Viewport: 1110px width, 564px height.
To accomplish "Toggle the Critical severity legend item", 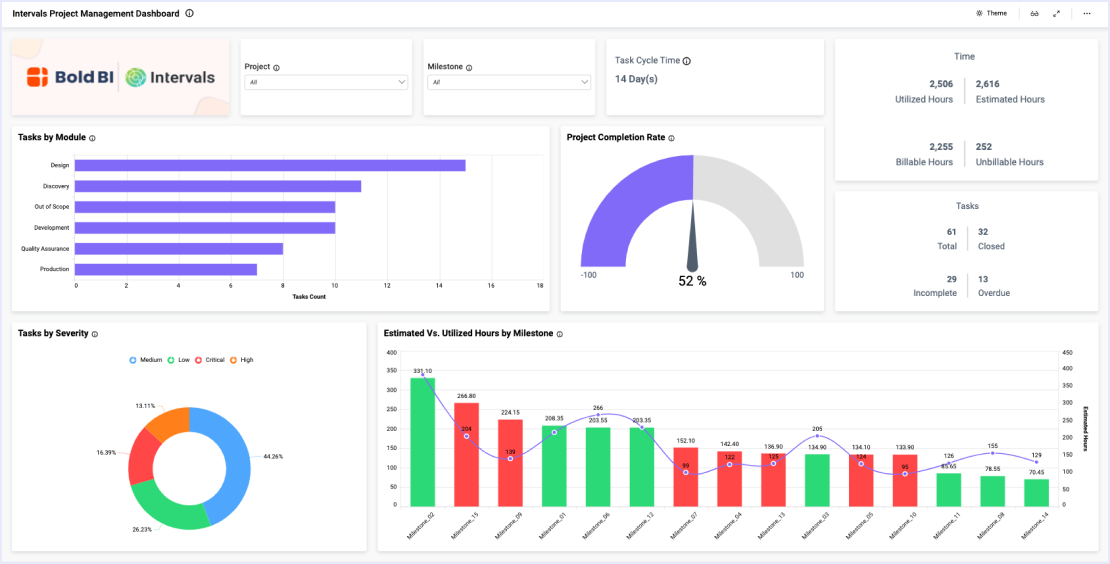I will point(210,360).
